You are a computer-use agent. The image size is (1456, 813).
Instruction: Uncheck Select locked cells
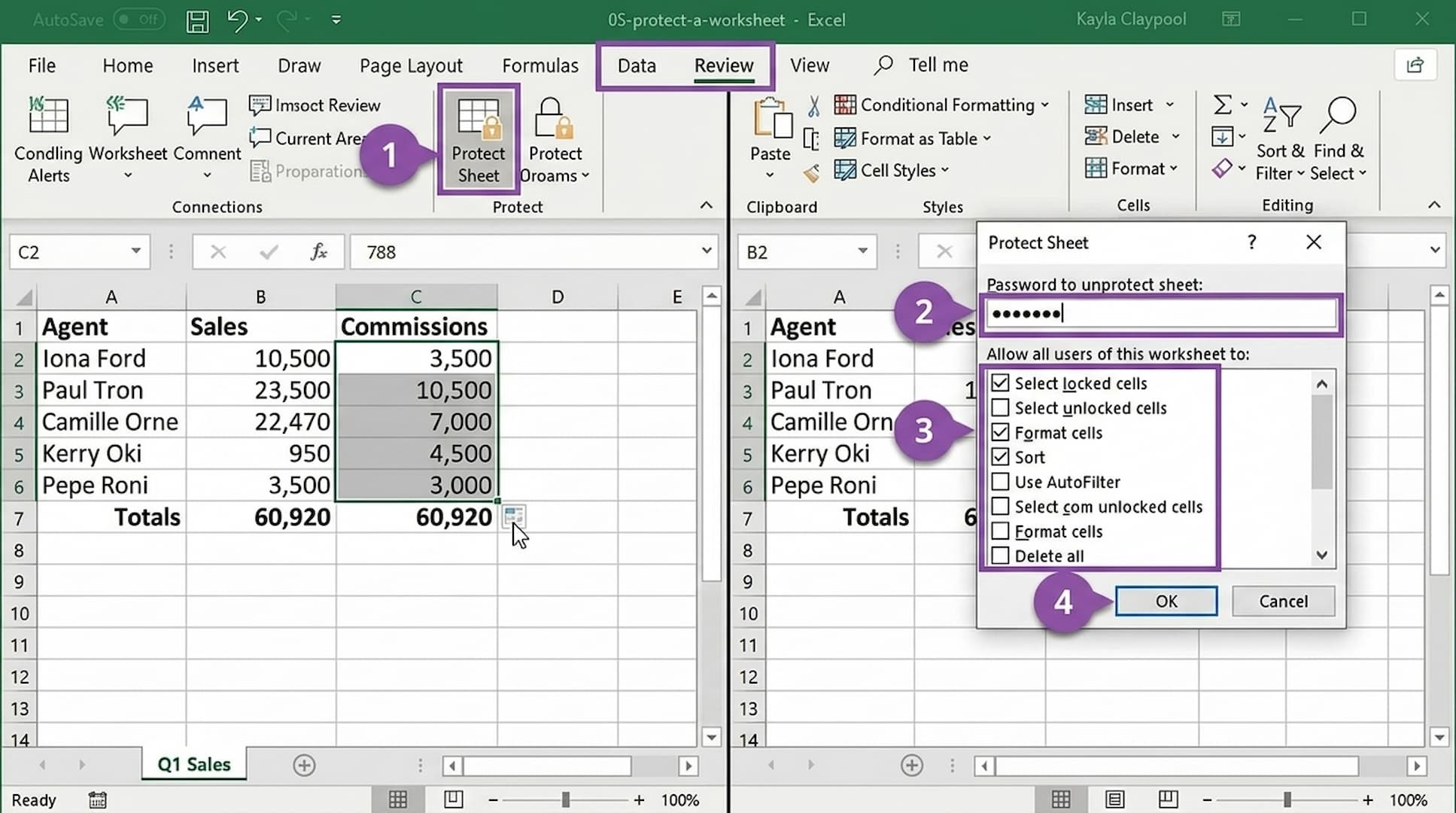(1000, 383)
